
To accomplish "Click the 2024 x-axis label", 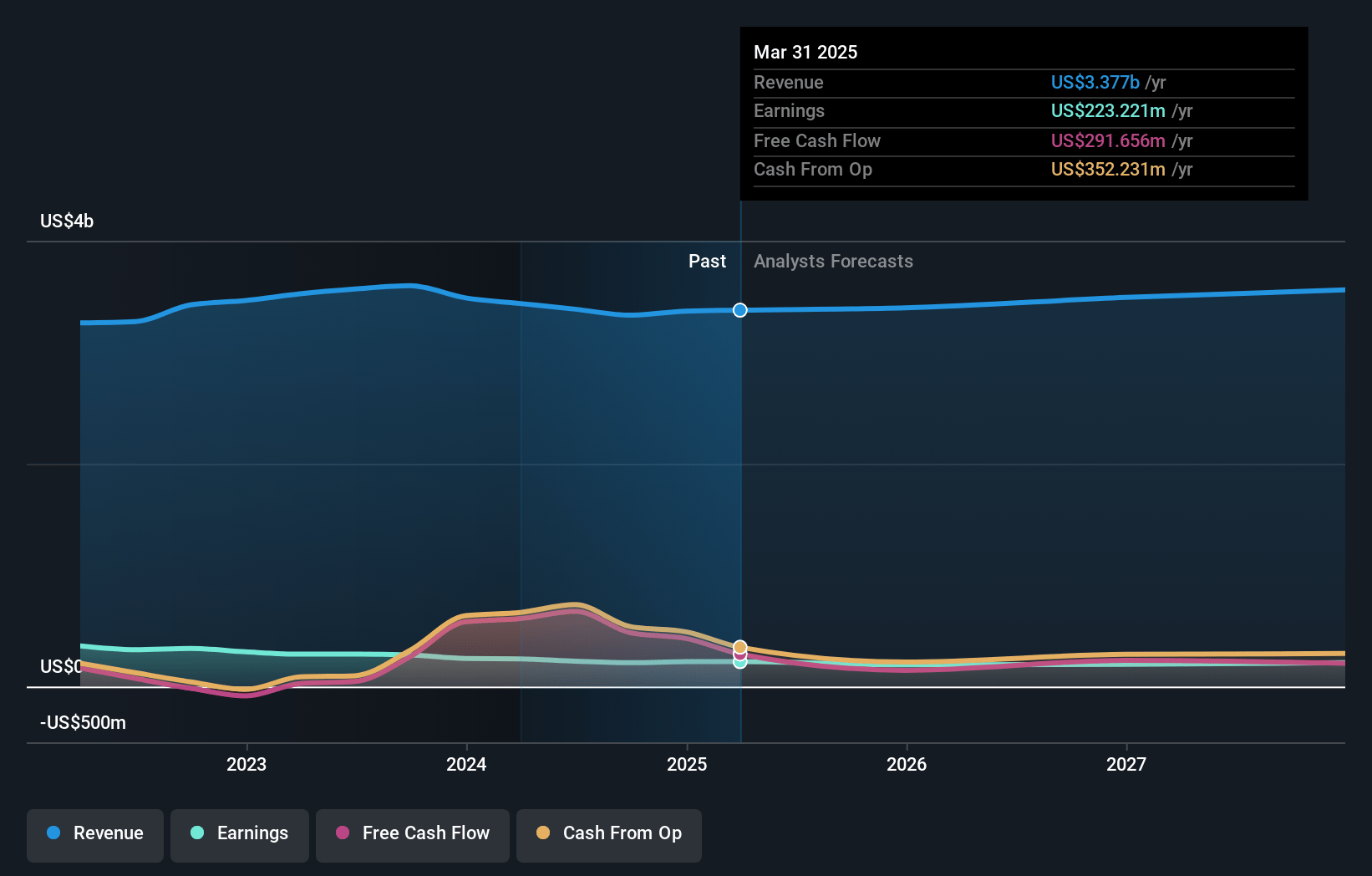I will 466,764.
